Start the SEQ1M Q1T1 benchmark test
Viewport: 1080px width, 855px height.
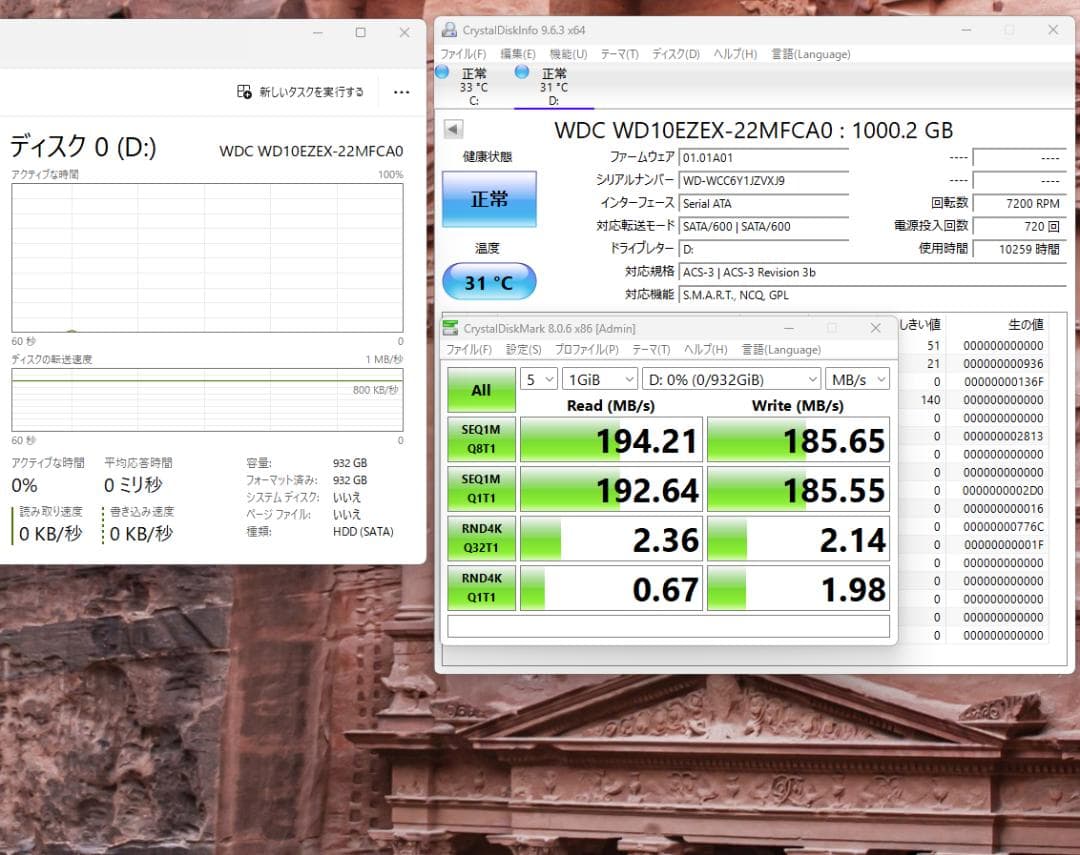[481, 488]
